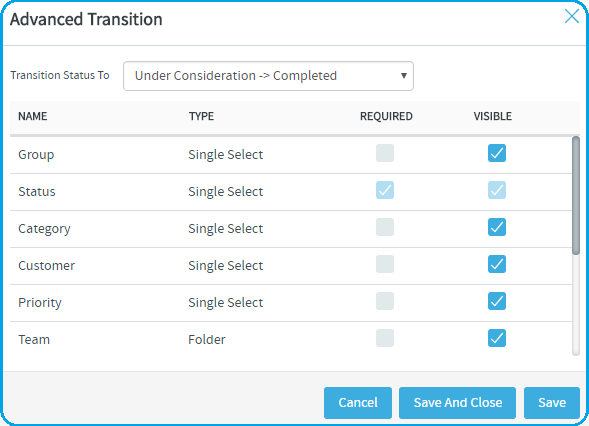This screenshot has height=426, width=589.
Task: Hide the Category field via Visible checkbox
Action: point(497,227)
